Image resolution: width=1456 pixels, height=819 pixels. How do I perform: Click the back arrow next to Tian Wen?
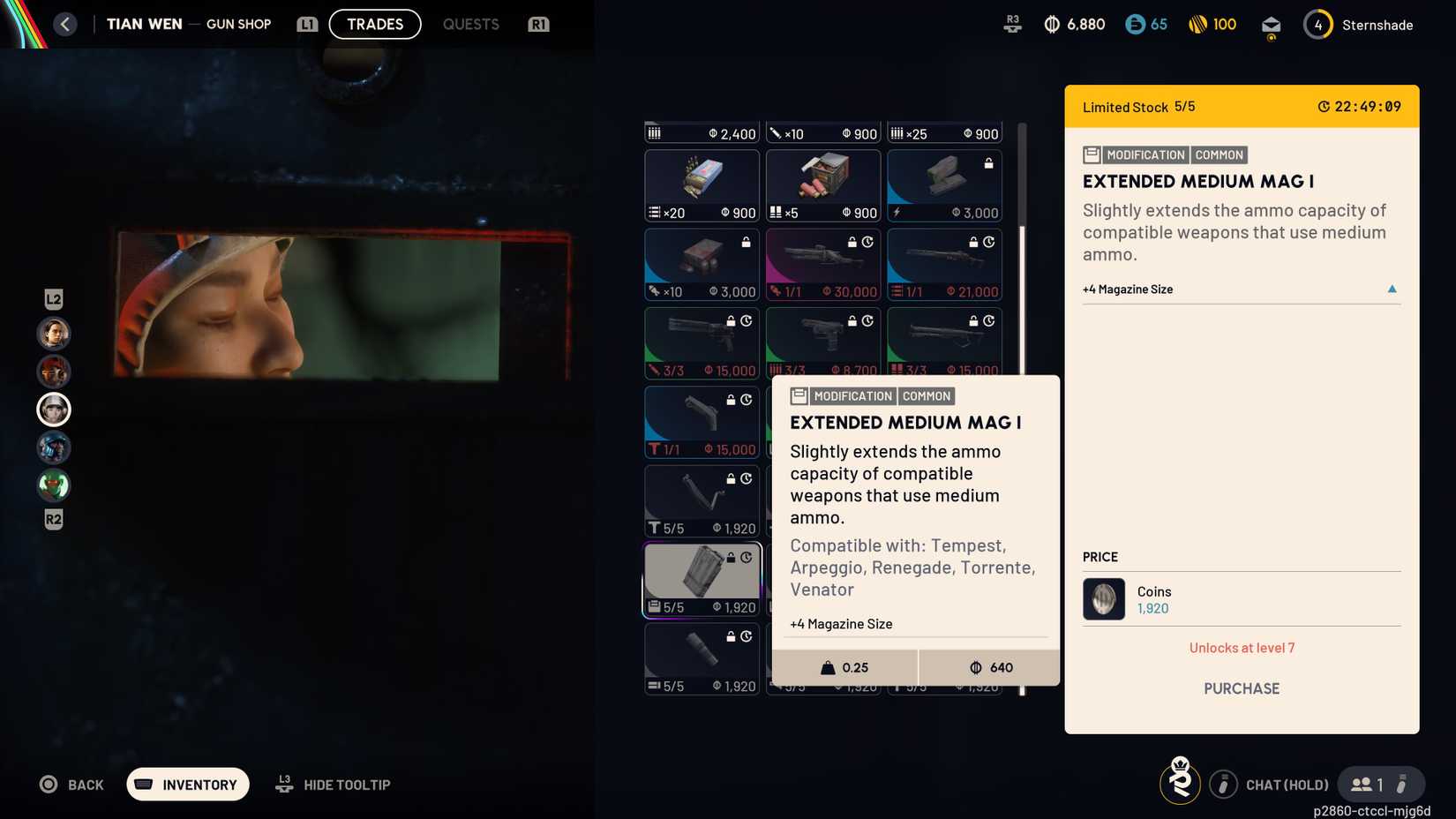[x=65, y=24]
